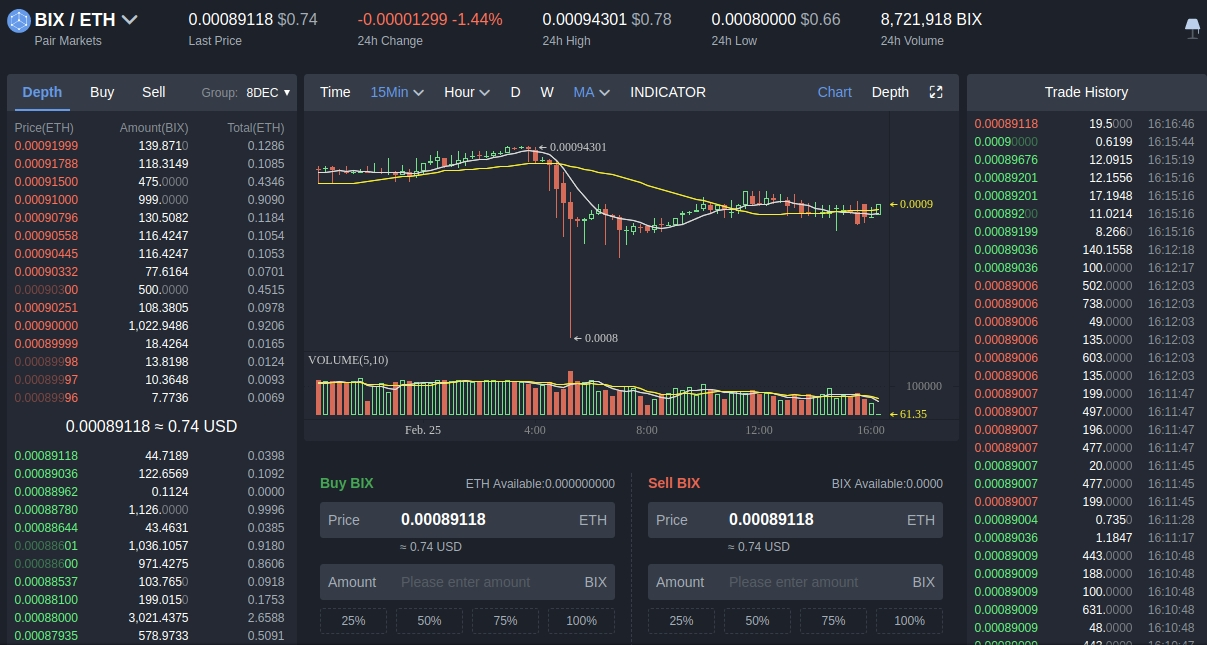Click the 24h High value 0.00094301
The image size is (1207, 645).
tap(585, 19)
